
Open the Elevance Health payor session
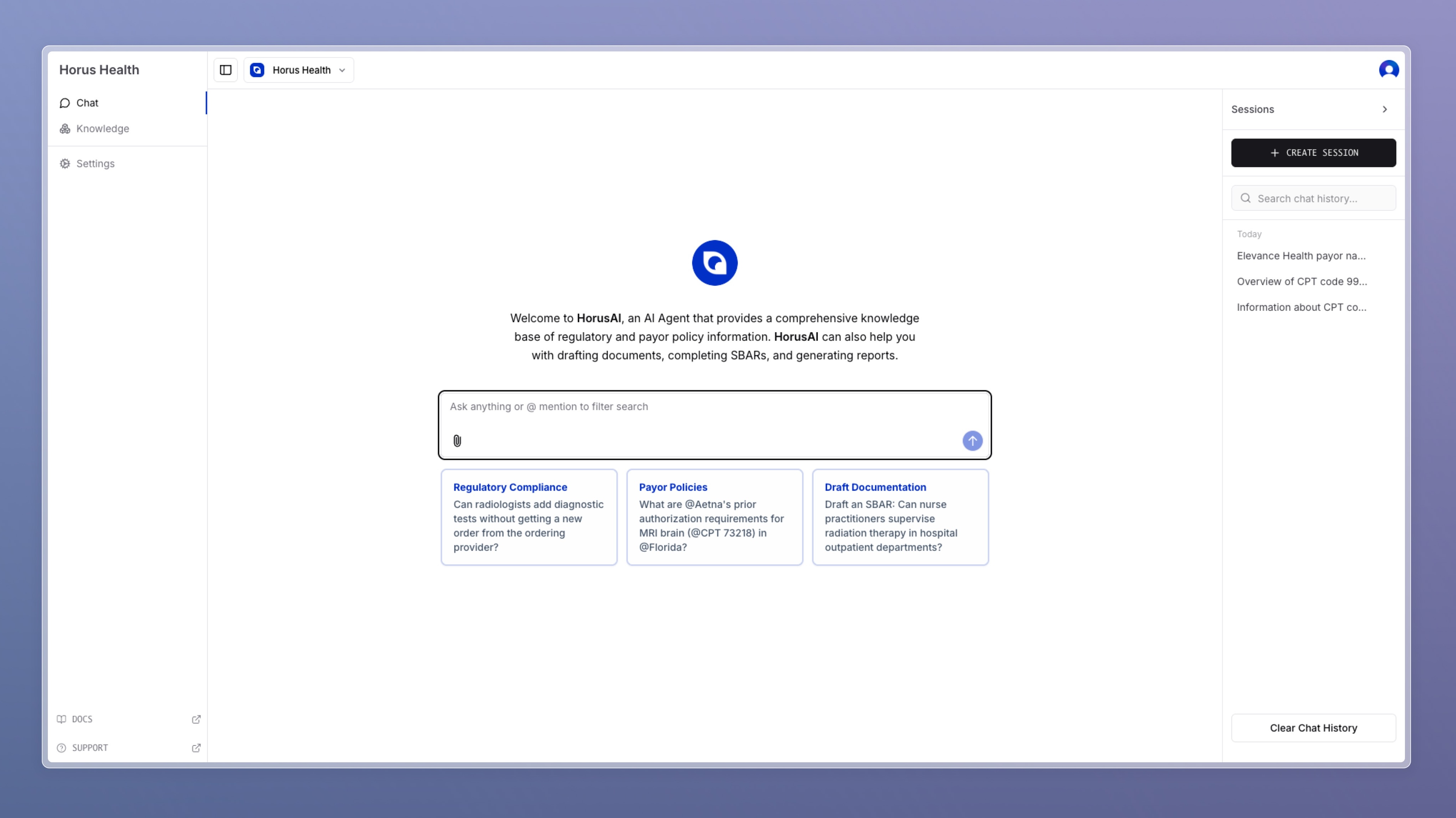(x=1301, y=256)
